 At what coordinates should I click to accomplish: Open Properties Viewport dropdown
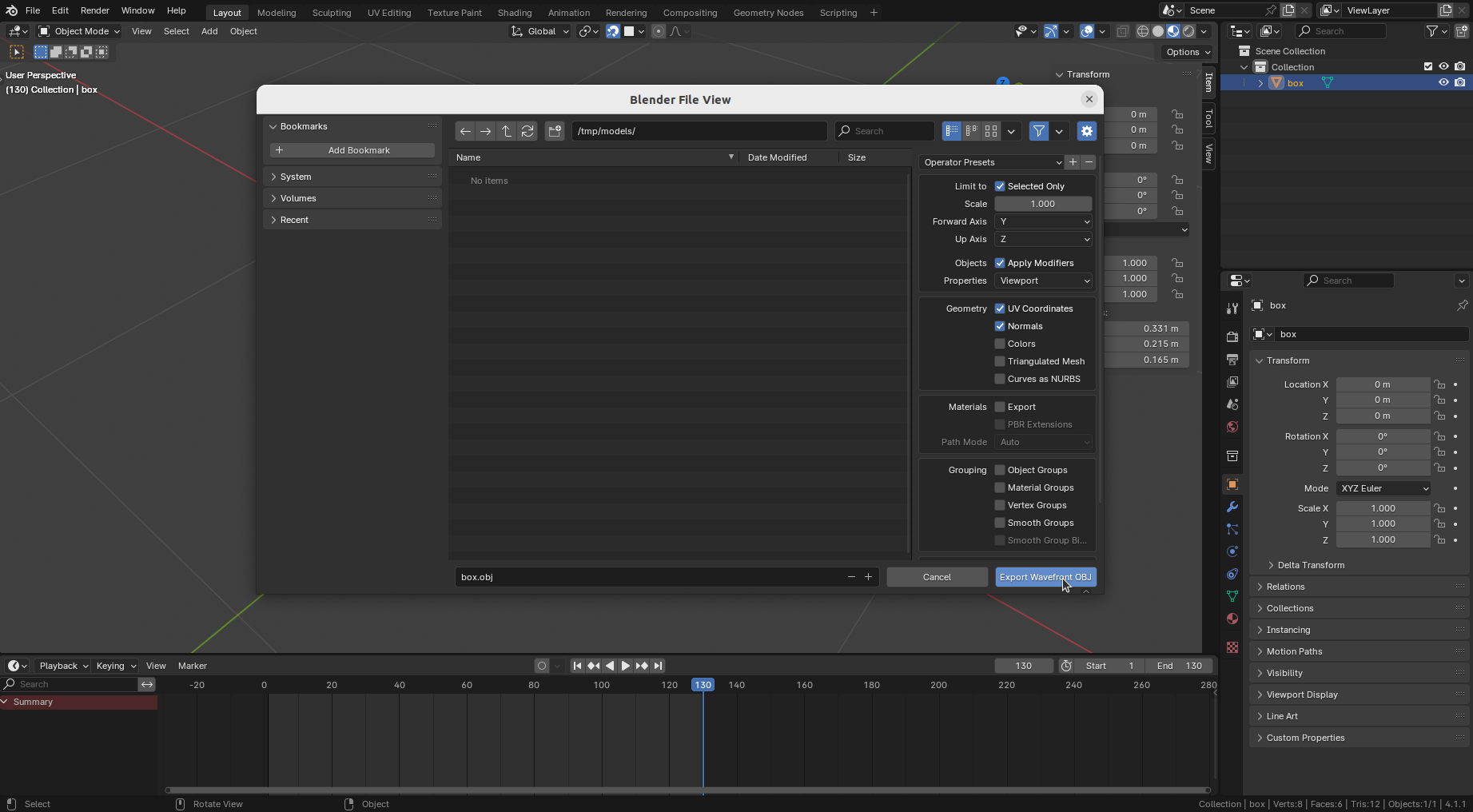pos(1044,281)
